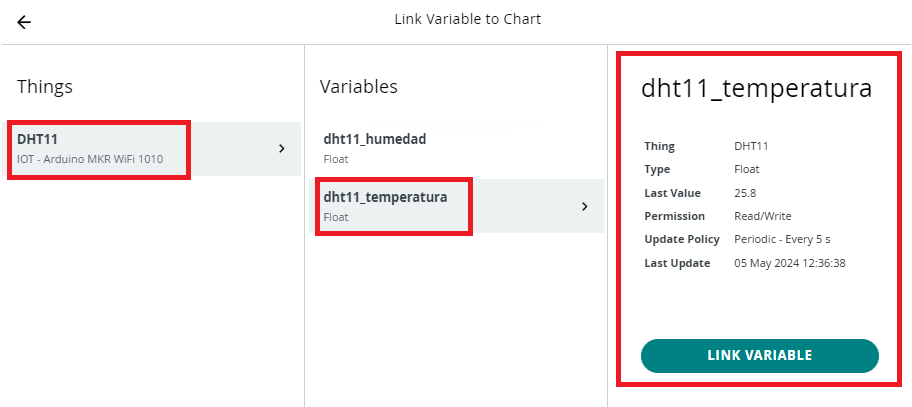Select dht11_temperatura in the Variables list
Image resolution: width=912 pixels, height=407 pixels.
click(x=457, y=206)
